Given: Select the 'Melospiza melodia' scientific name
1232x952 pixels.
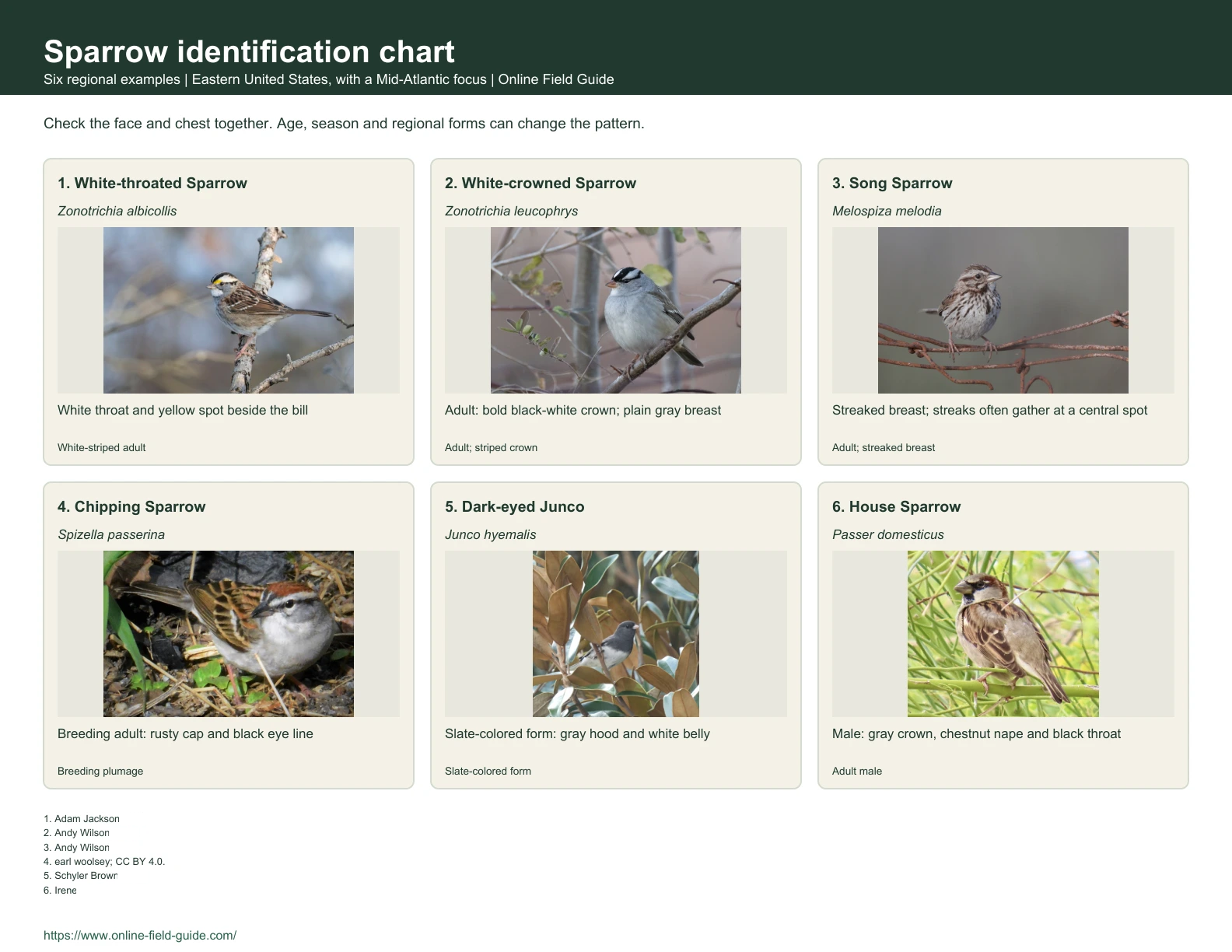Looking at the screenshot, I should [887, 211].
